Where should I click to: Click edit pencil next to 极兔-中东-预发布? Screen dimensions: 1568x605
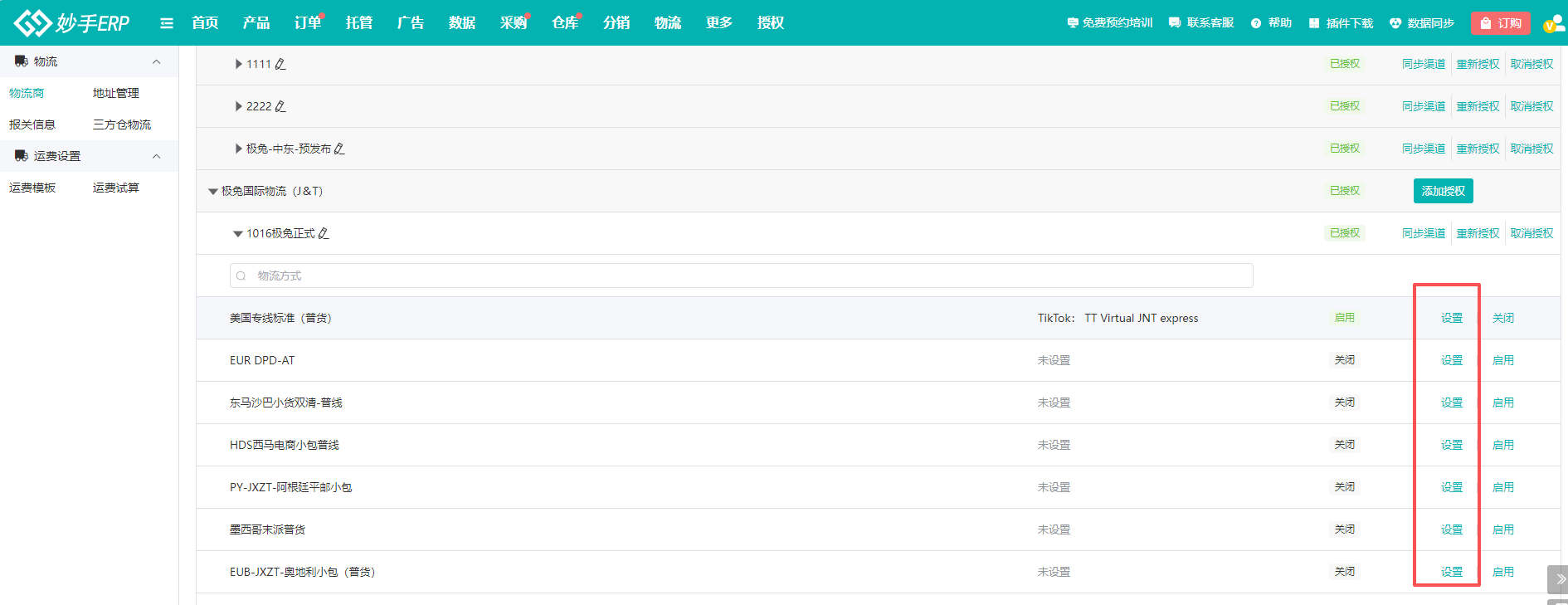[339, 149]
